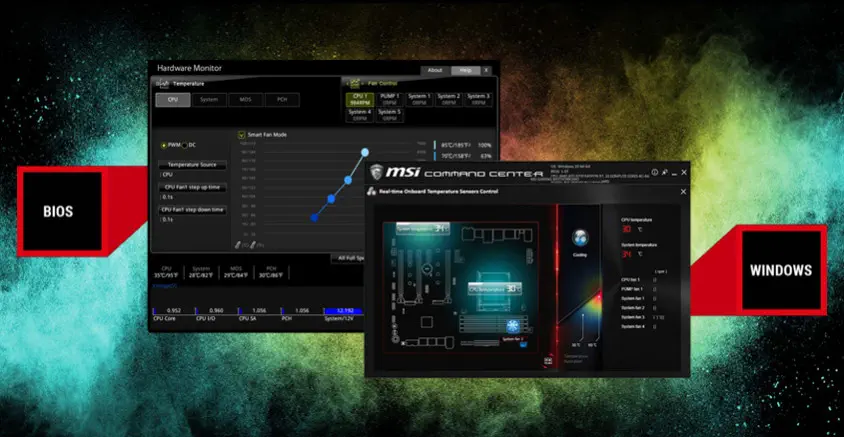Screen dimensions: 844x437
Task: Select the highest point on the fan curve
Action: [365, 152]
